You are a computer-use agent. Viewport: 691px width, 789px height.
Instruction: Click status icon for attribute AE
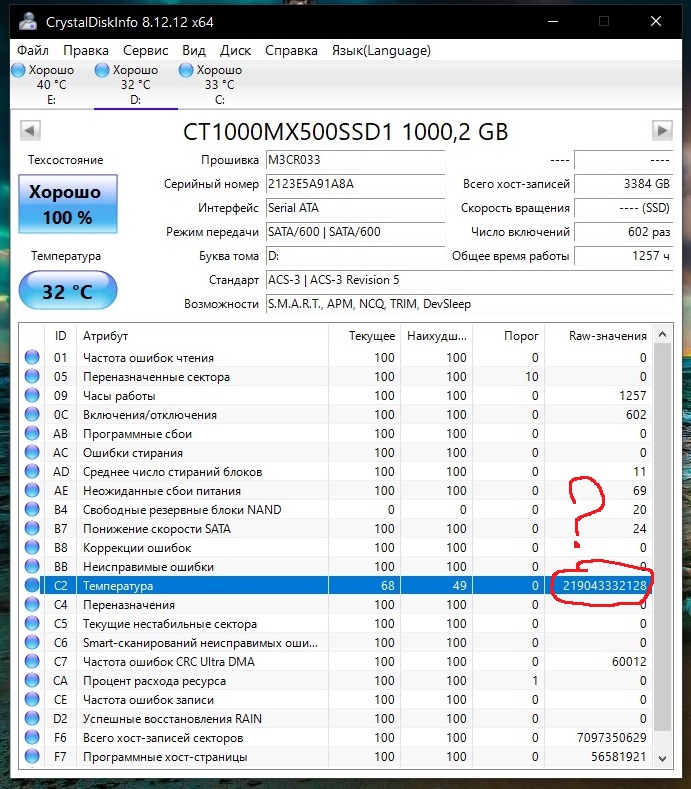(32, 491)
